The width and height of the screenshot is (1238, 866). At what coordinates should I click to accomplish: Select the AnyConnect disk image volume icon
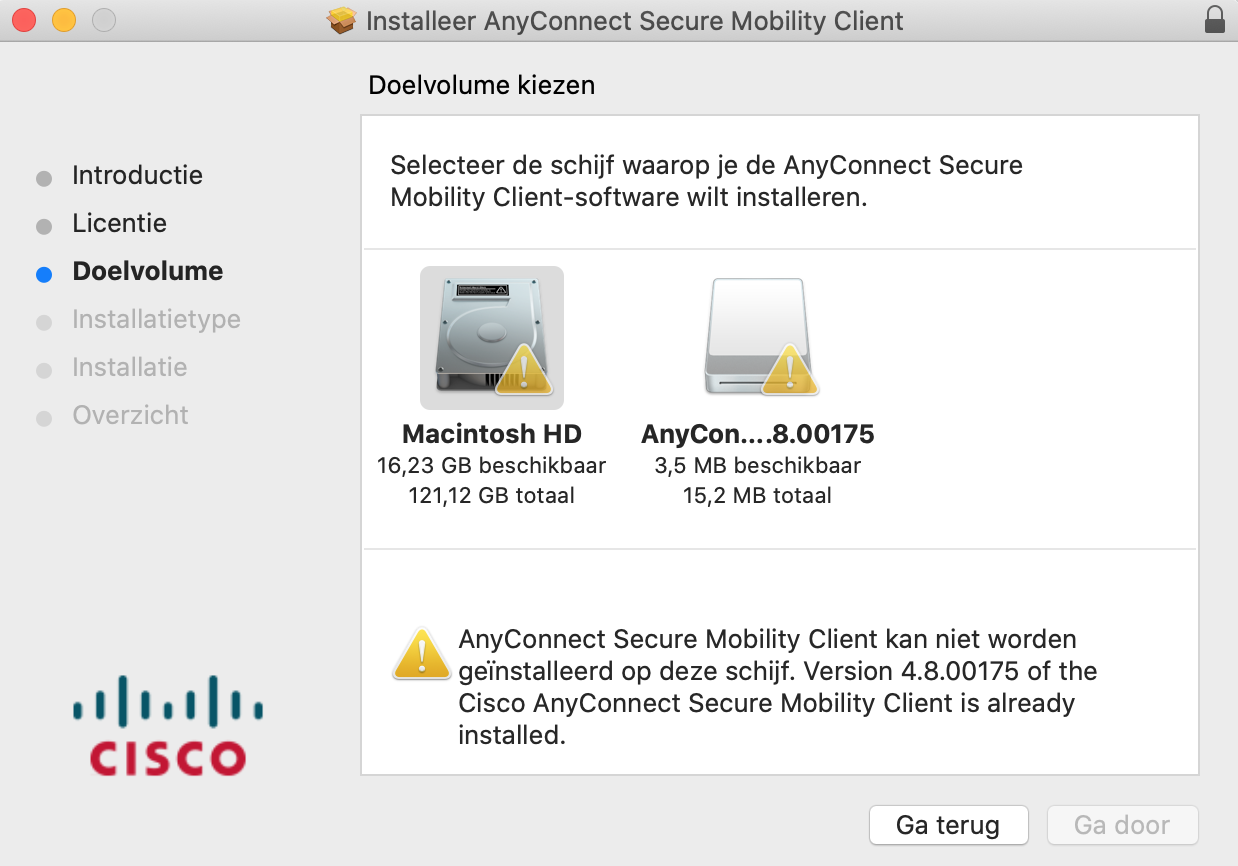pos(757,336)
